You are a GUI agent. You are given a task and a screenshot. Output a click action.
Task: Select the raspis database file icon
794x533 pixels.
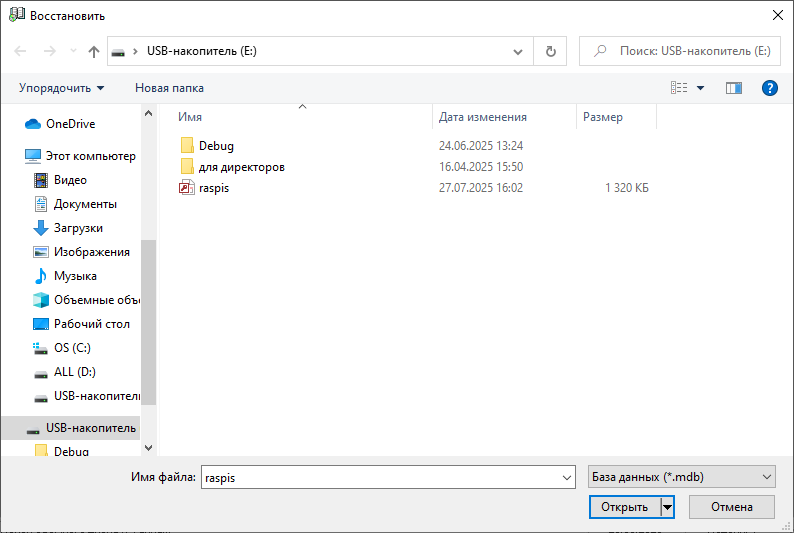click(x=186, y=187)
